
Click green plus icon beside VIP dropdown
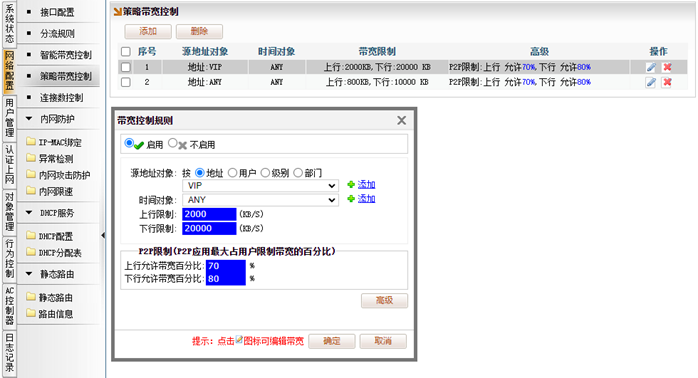pos(351,184)
